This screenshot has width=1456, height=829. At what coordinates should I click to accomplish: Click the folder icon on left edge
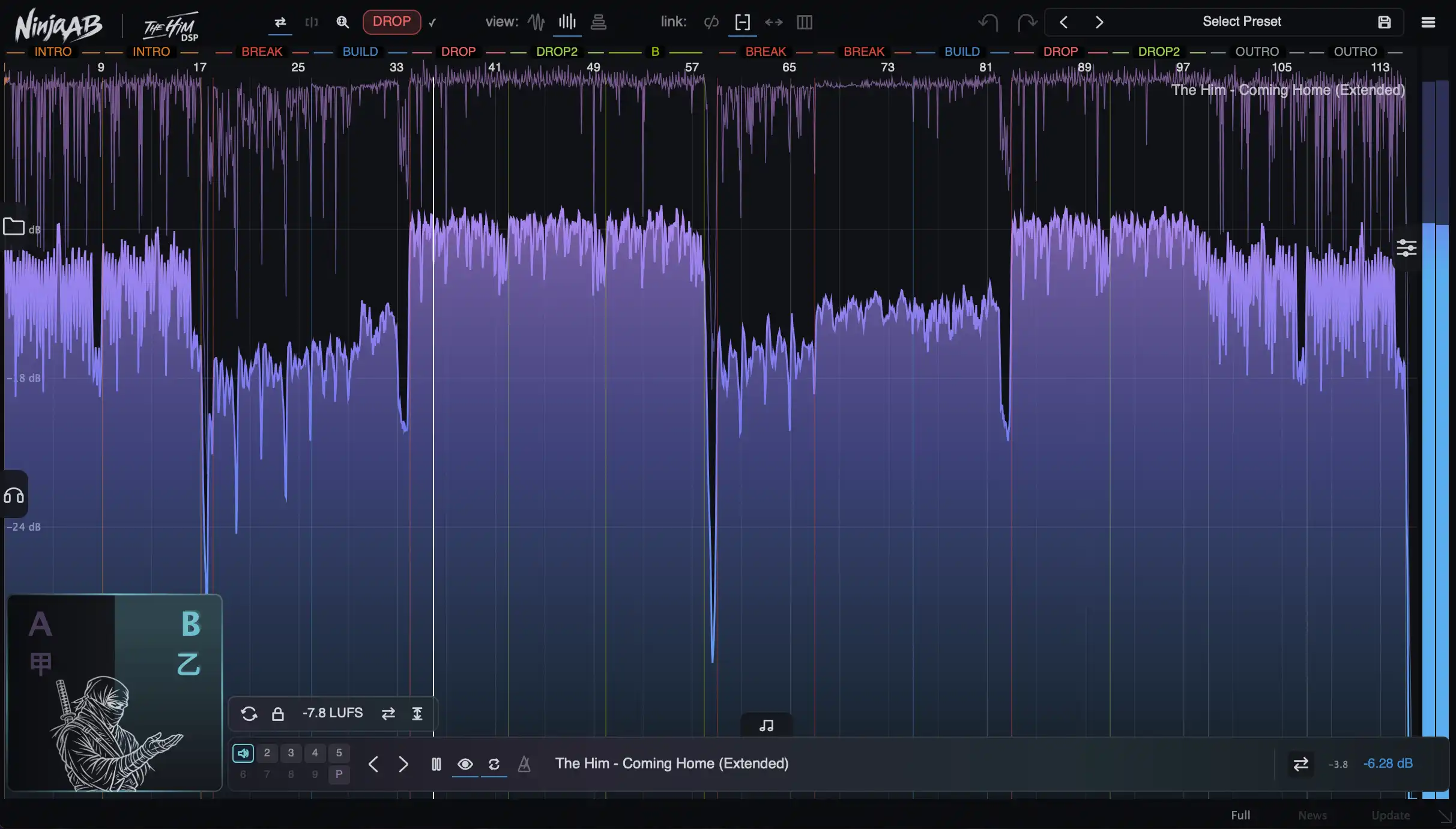14,227
